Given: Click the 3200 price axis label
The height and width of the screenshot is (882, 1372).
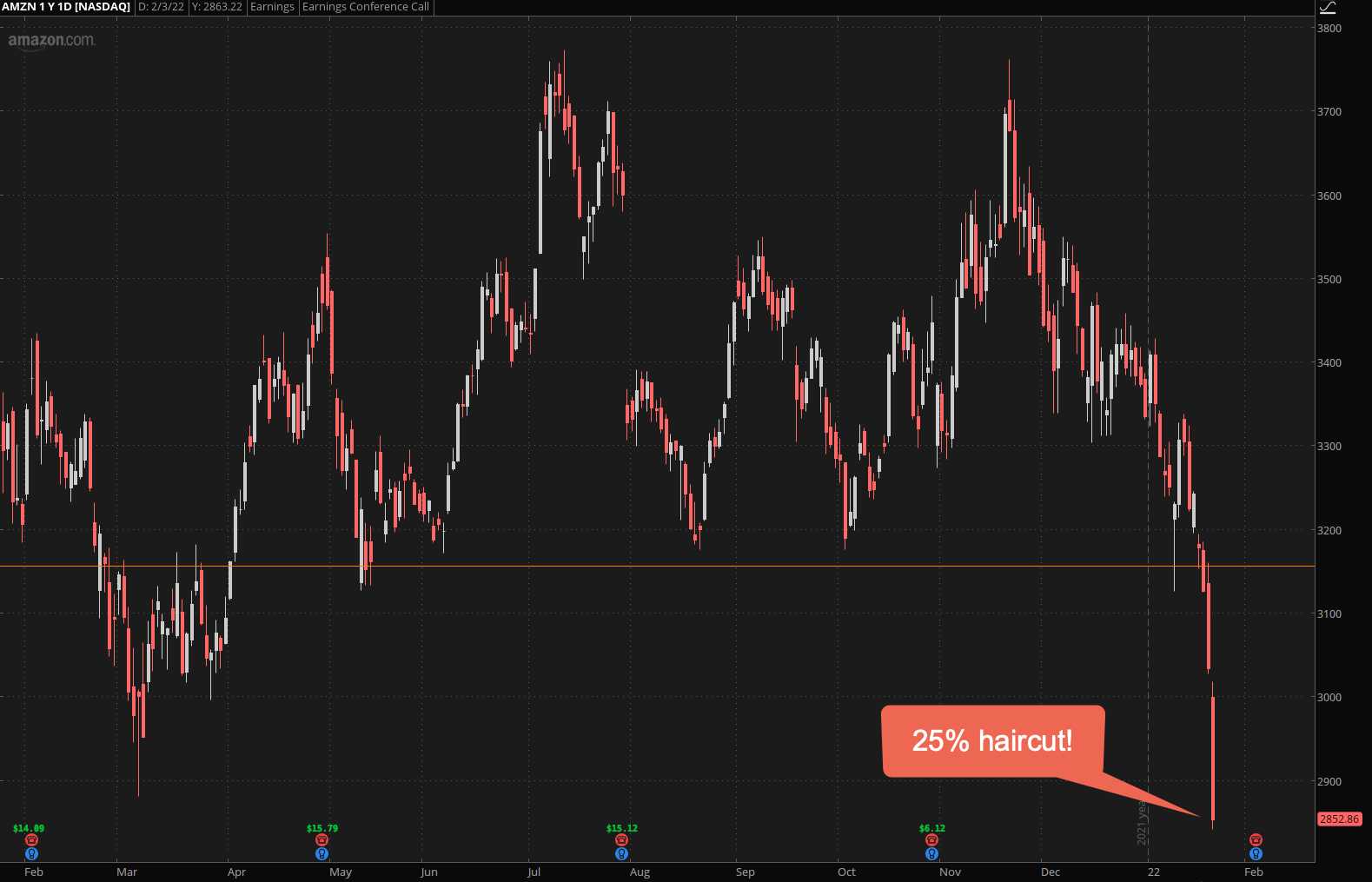Looking at the screenshot, I should click(x=1329, y=530).
